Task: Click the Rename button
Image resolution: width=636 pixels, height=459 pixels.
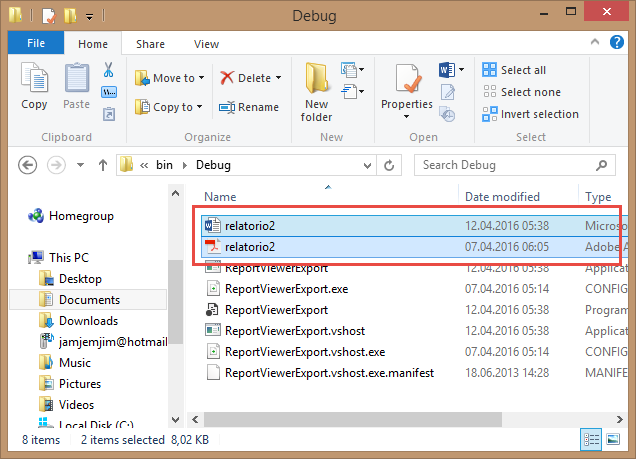Action: (x=249, y=107)
